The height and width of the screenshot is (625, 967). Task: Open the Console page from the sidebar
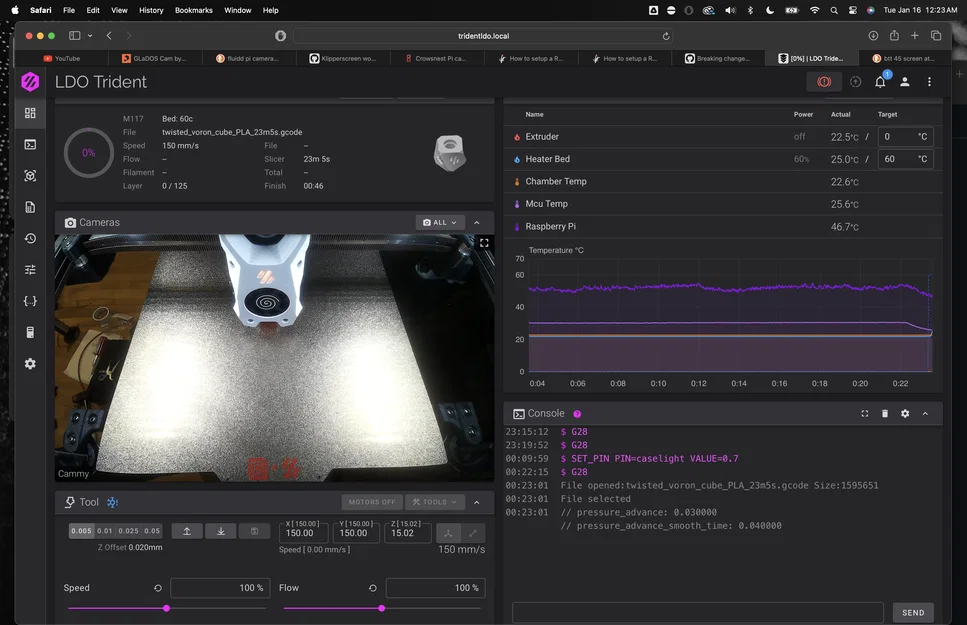(x=30, y=144)
